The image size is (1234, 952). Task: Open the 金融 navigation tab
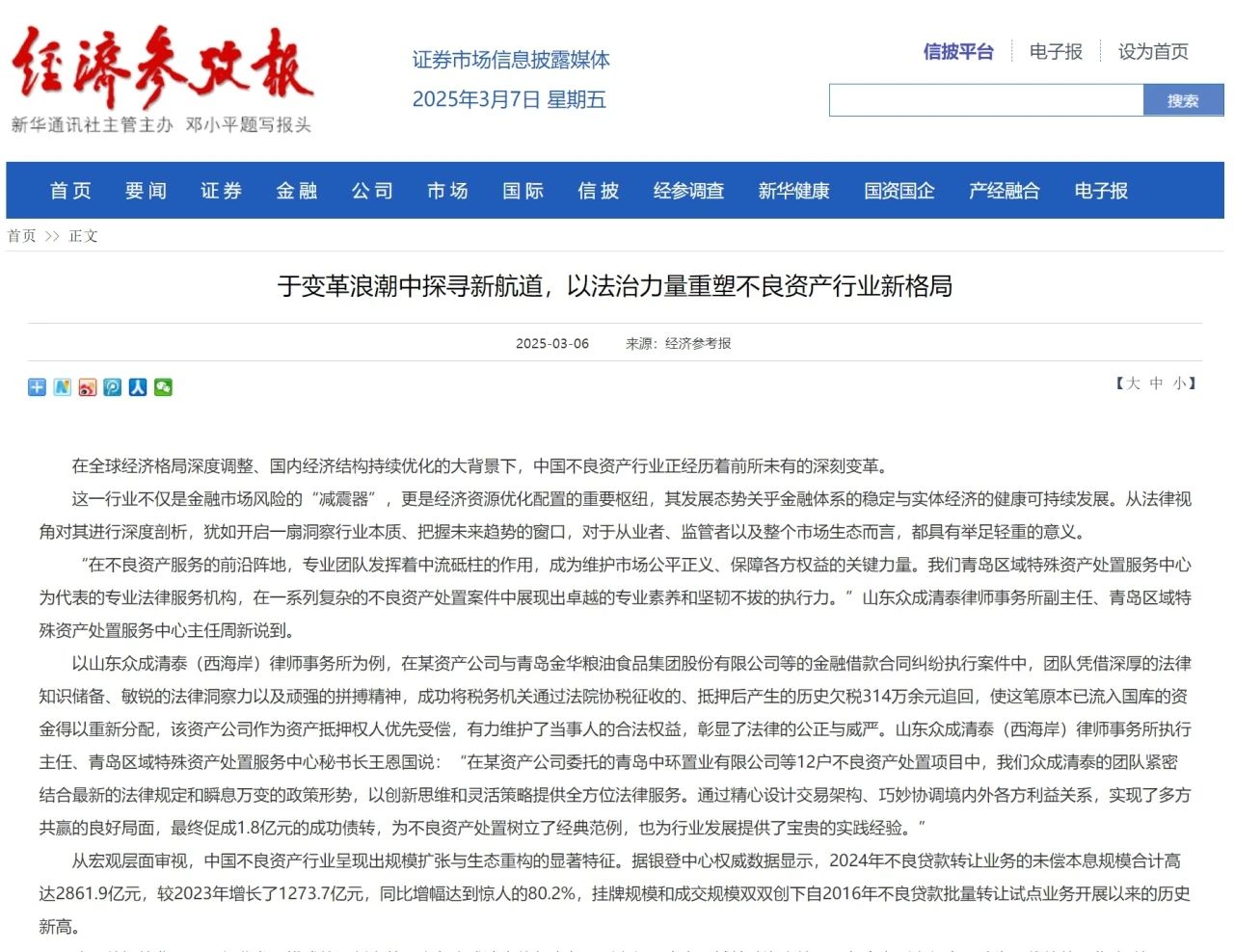pyautogui.click(x=297, y=191)
